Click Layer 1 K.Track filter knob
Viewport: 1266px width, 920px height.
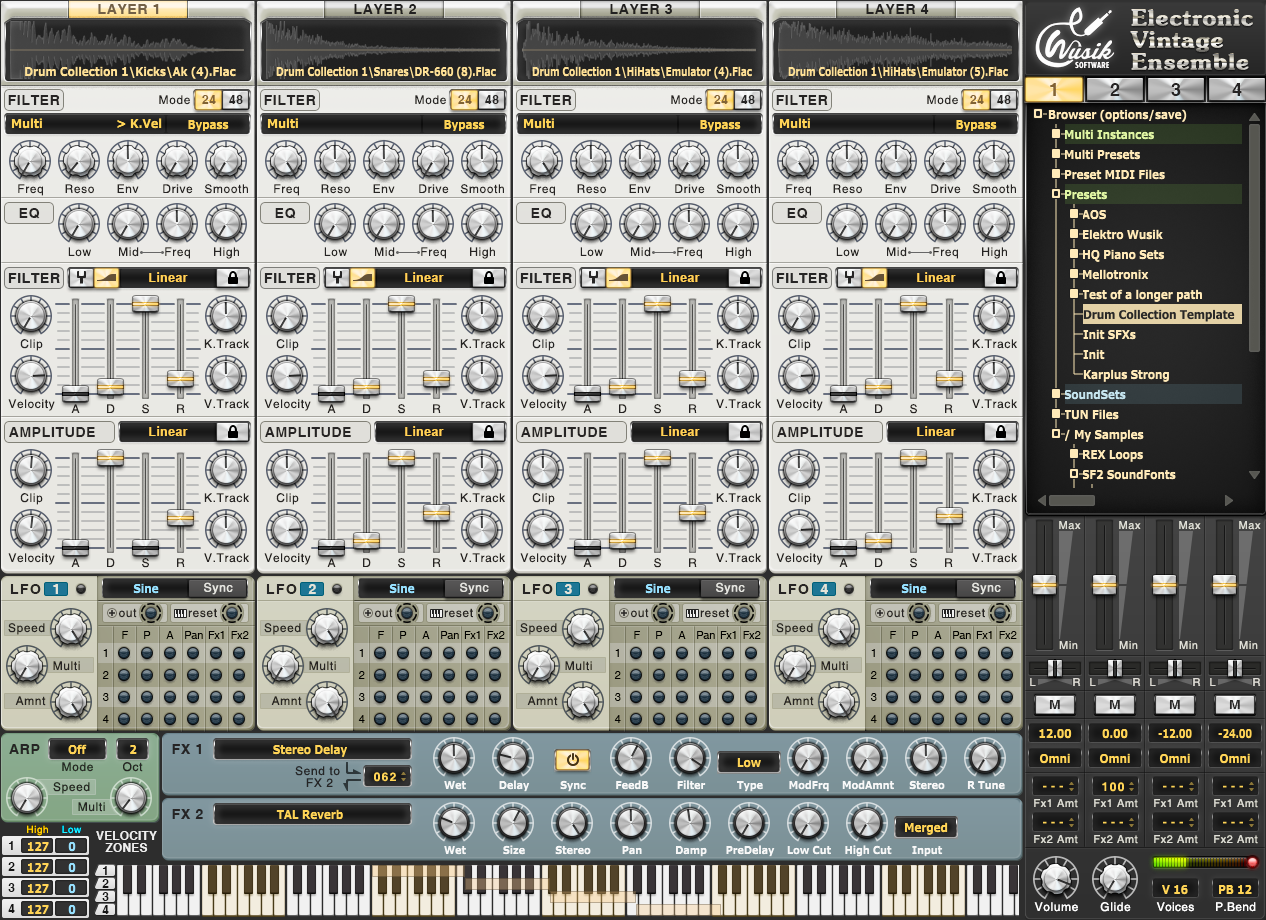[226, 315]
